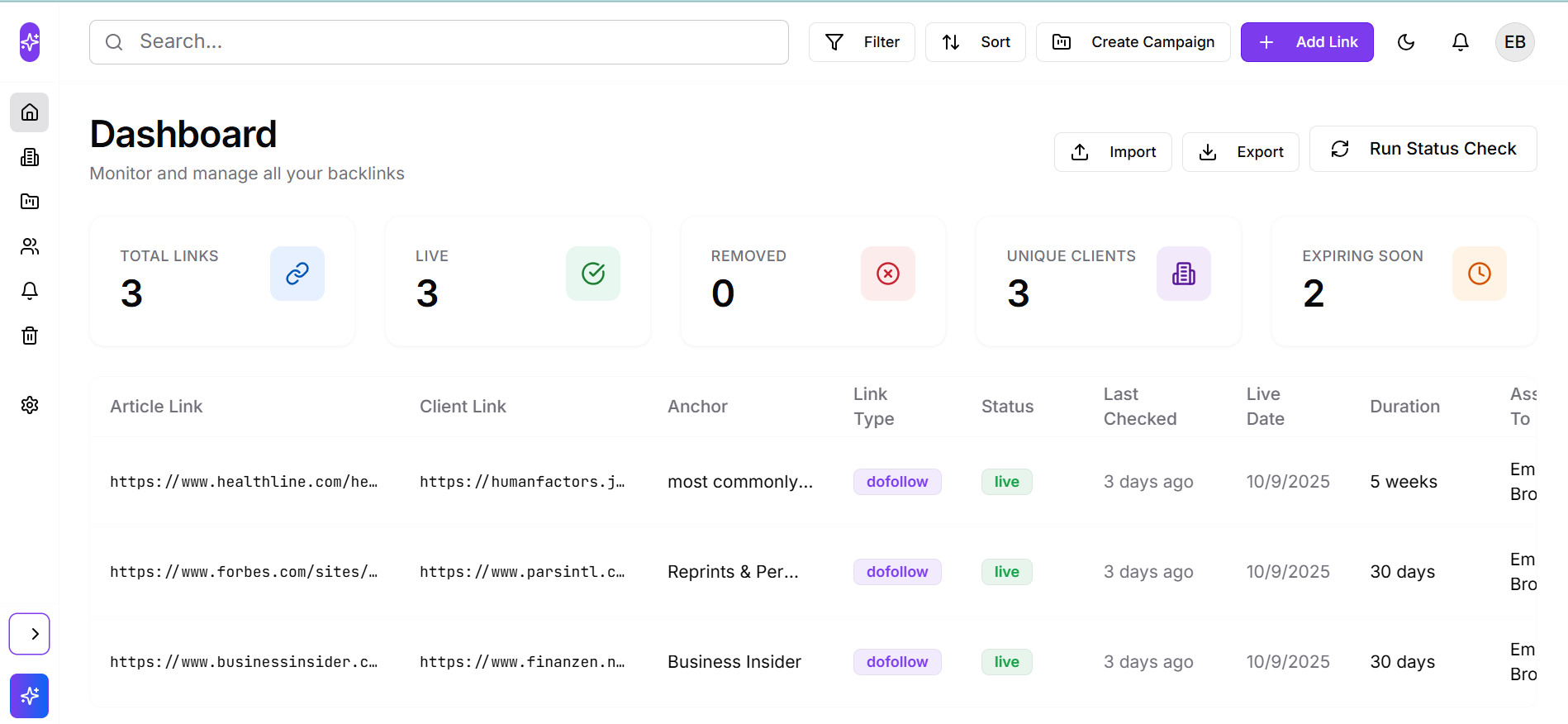1568x724 pixels.
Task: Select the Link Type column header
Action: [x=873, y=407]
